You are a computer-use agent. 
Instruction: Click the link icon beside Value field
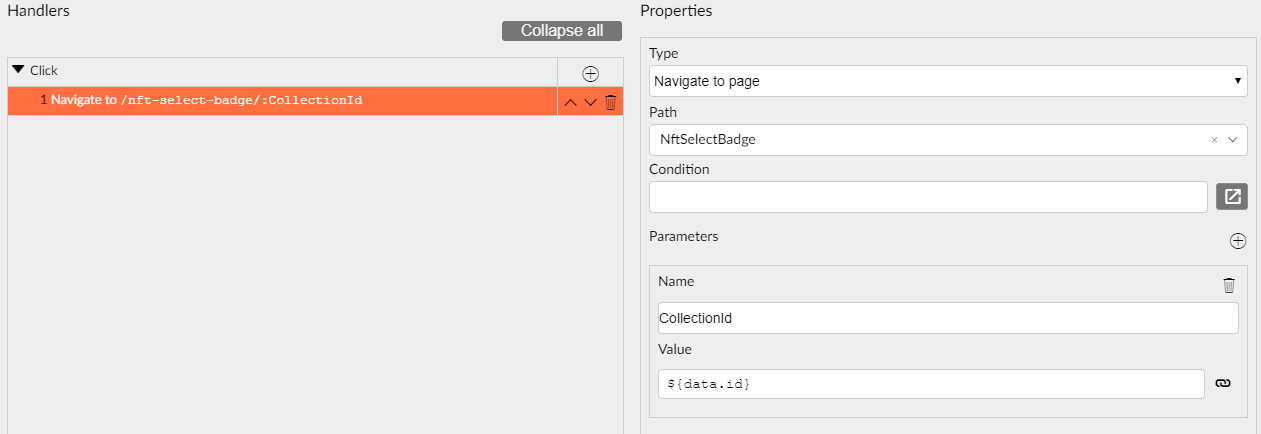tap(1222, 383)
